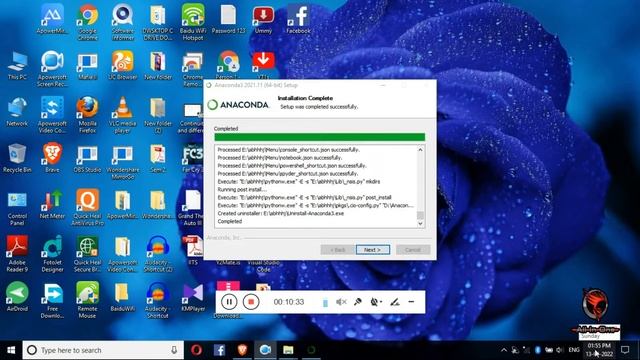Open Windows Start menu
The width and height of the screenshot is (640, 360).
[x=11, y=350]
